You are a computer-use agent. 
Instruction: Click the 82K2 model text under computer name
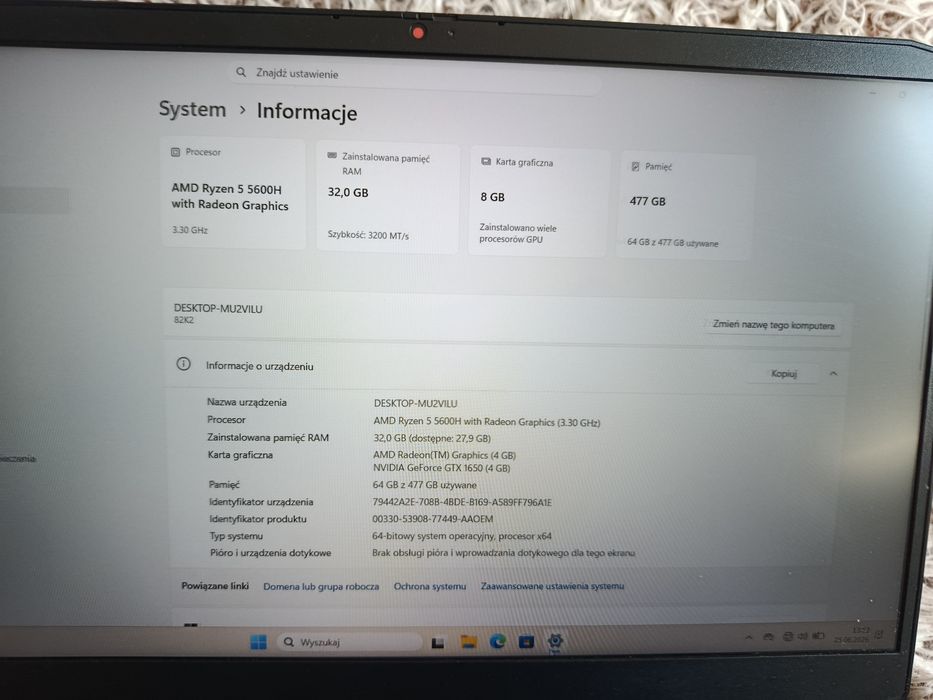click(x=184, y=320)
